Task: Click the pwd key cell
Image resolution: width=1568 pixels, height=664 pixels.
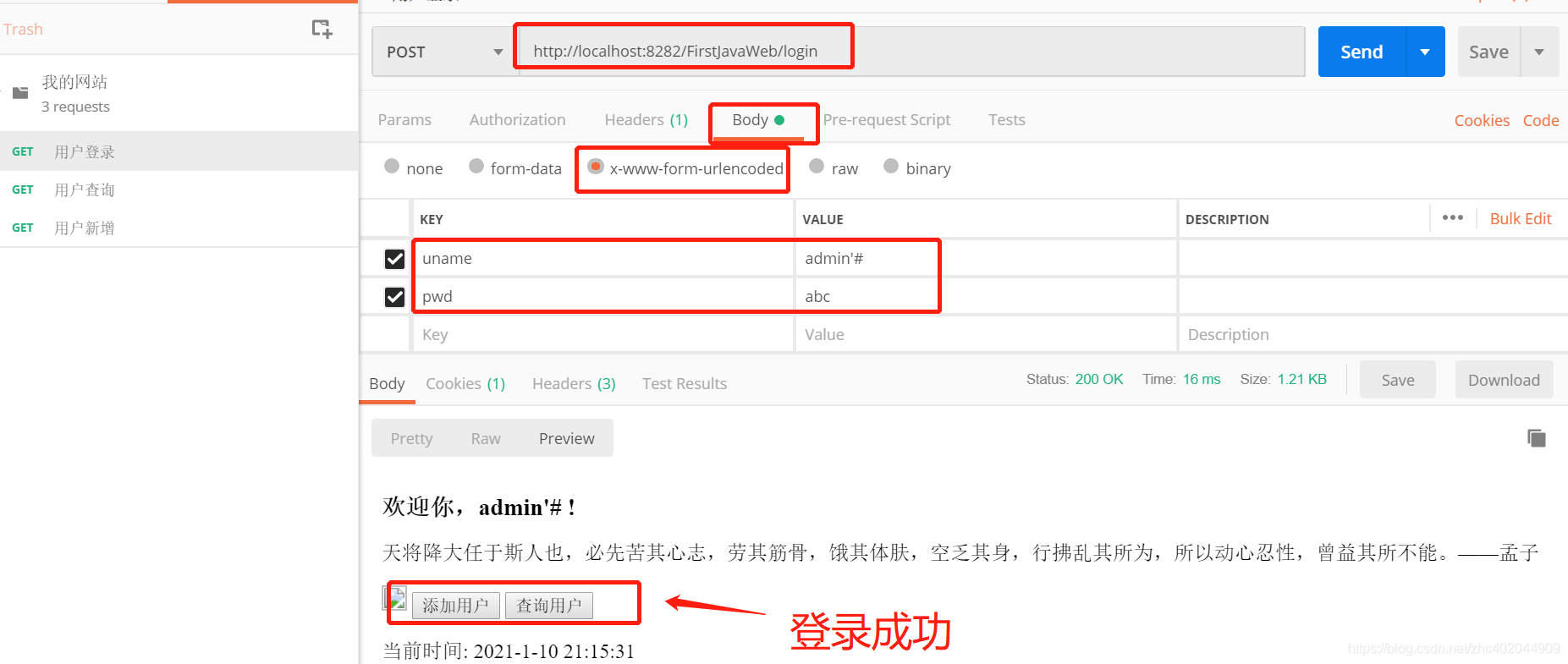Action: [x=603, y=297]
